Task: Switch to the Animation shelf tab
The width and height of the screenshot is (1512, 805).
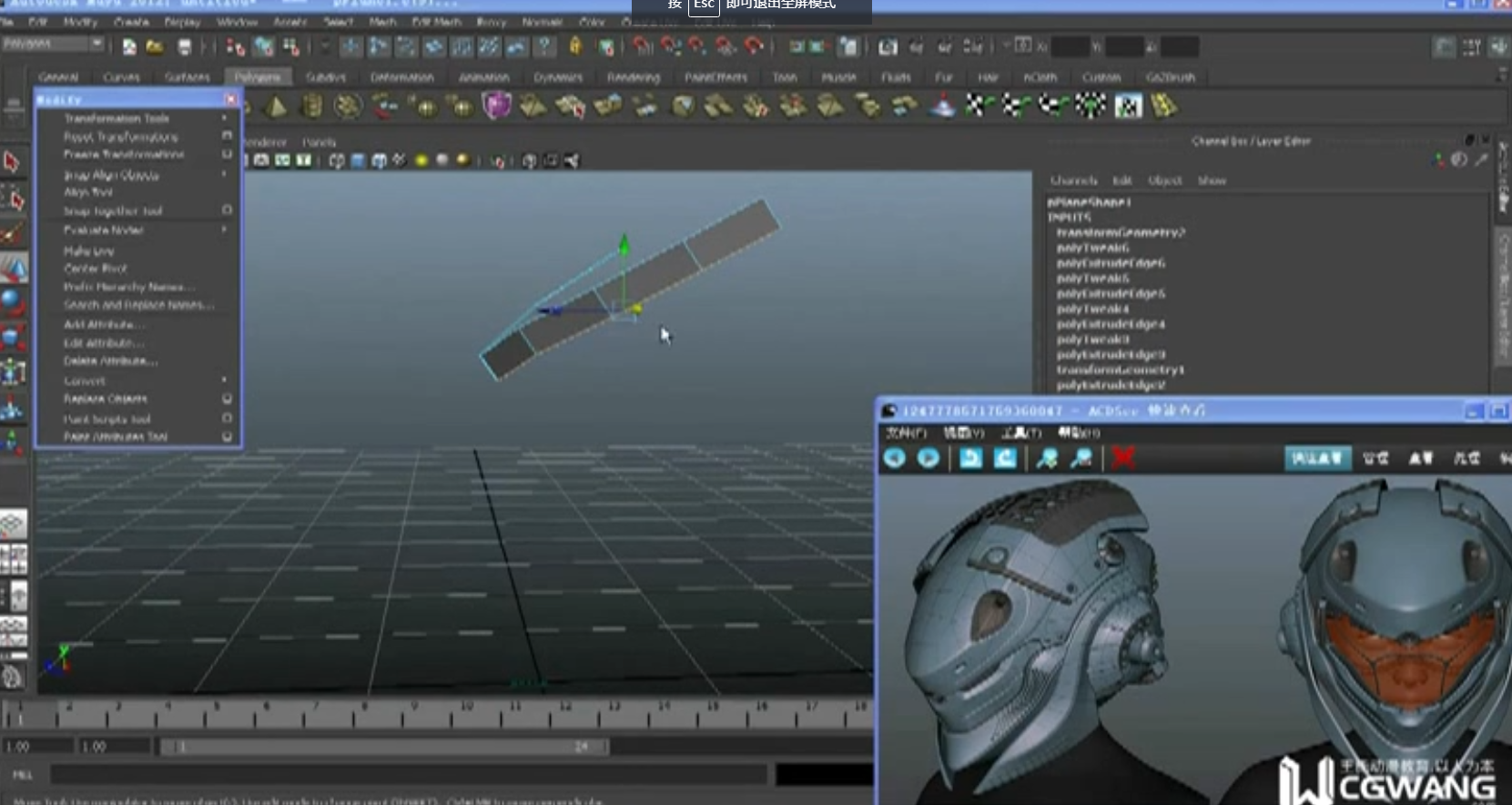Action: pyautogui.click(x=484, y=77)
